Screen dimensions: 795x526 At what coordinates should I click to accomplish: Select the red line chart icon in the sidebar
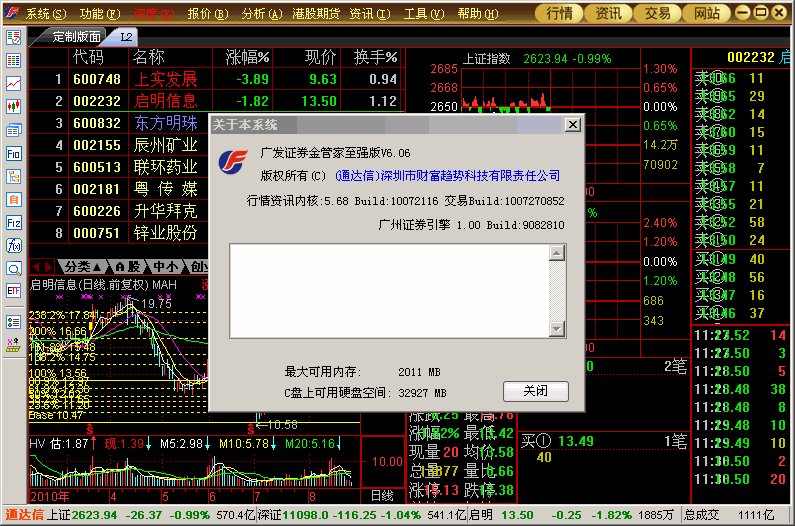[14, 84]
